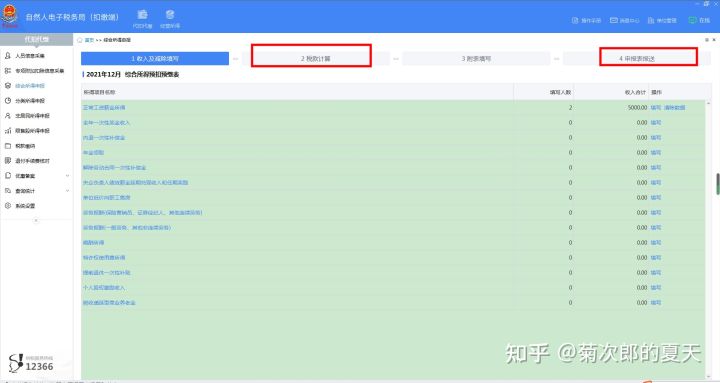Viewport: 720px width, 383px height.
Task: Click 填写 for 税收递延型商业养老金 row
Action: click(656, 303)
